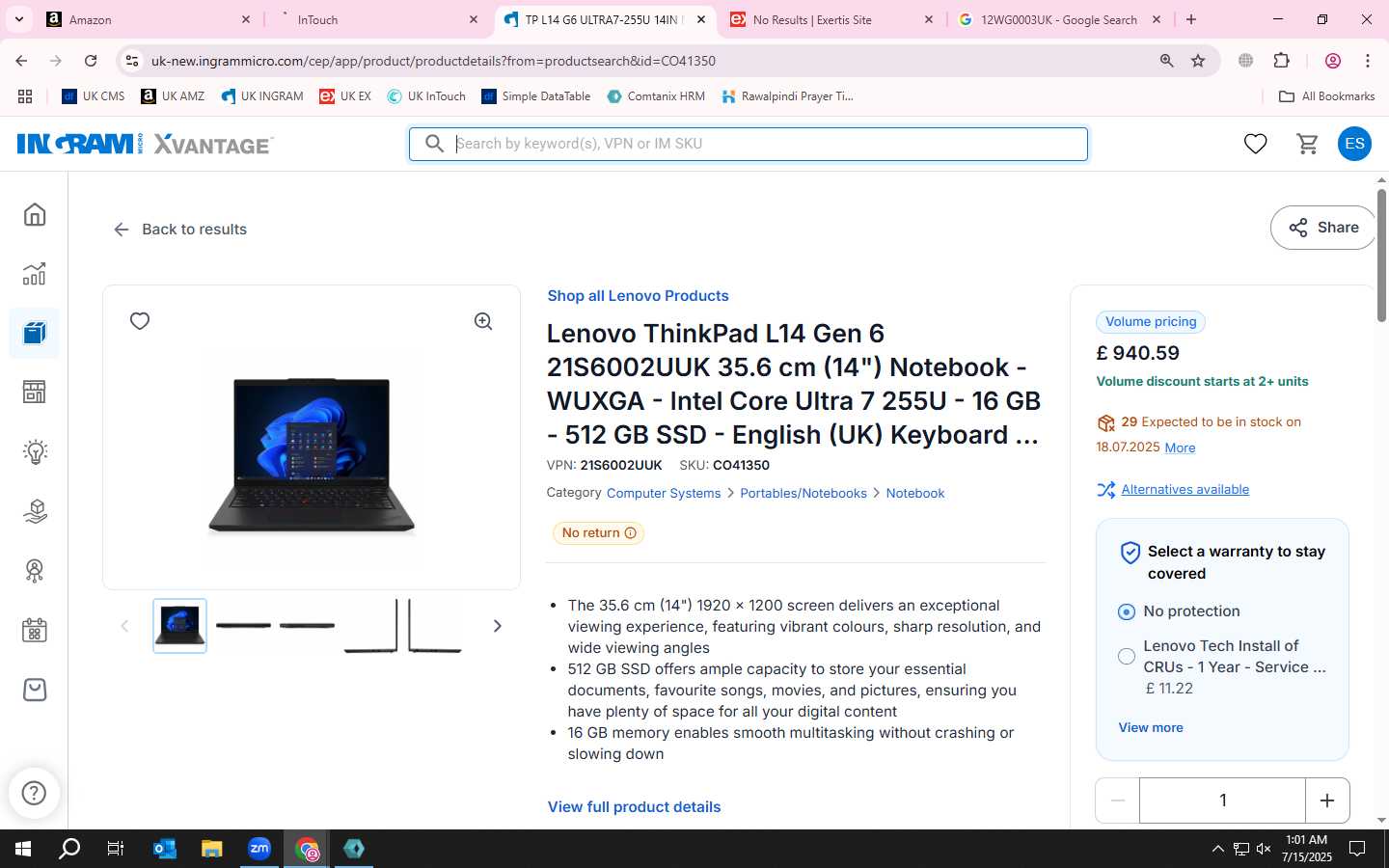Screen dimensions: 1389x868
Task: Open the analytics chart sidebar icon
Action: point(35,274)
